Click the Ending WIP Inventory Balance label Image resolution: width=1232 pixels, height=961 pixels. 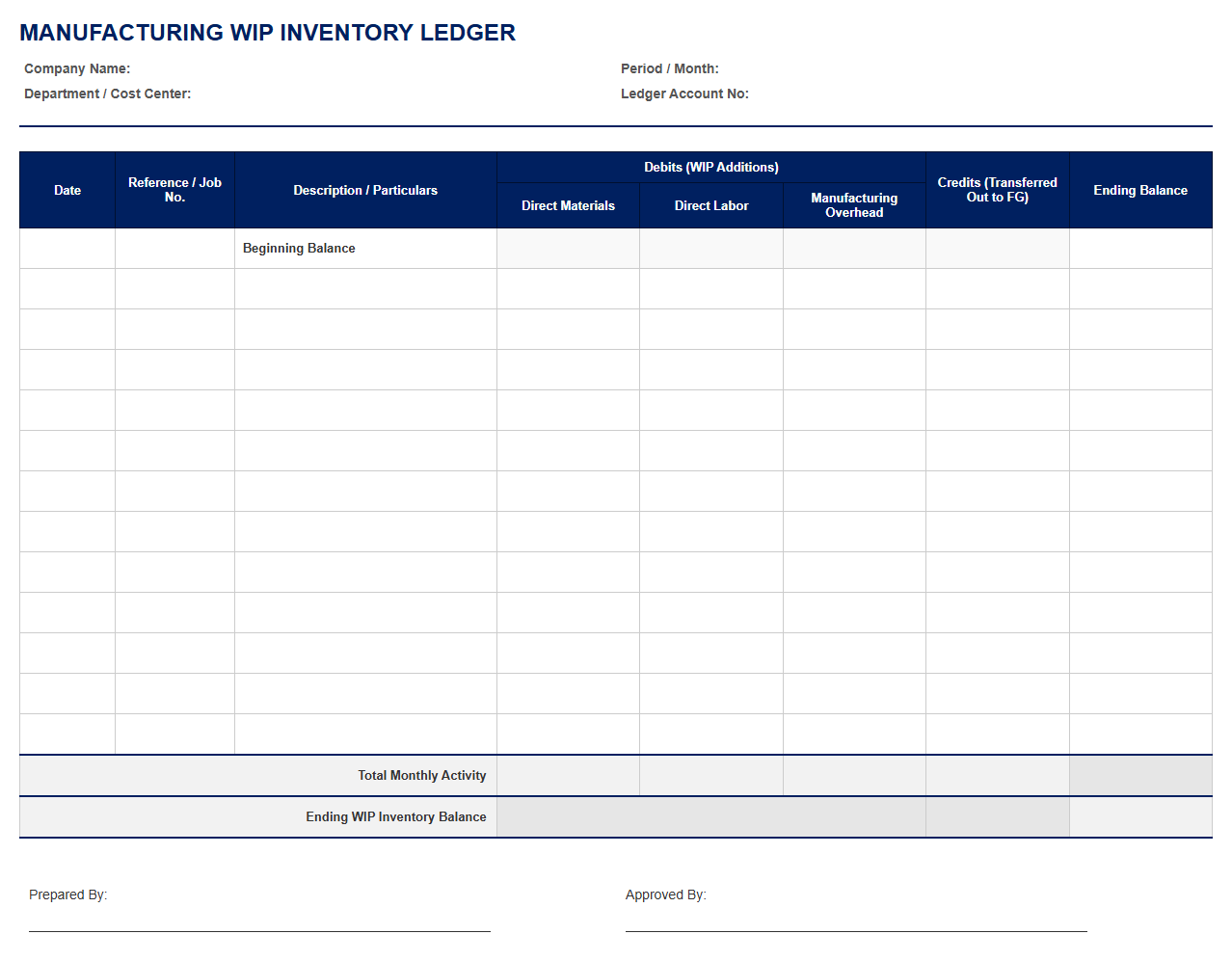coord(396,816)
